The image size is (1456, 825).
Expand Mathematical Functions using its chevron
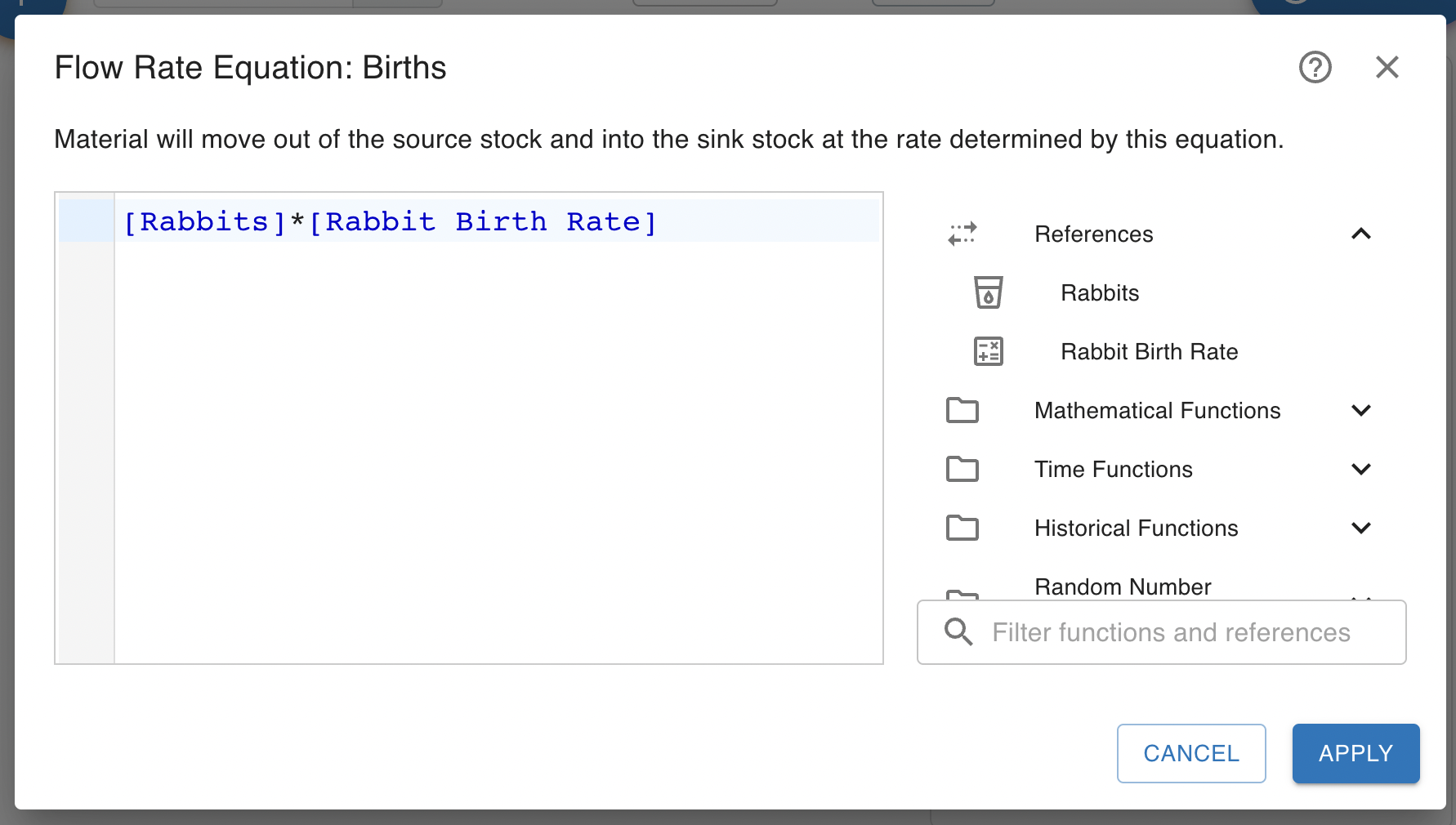coord(1360,410)
